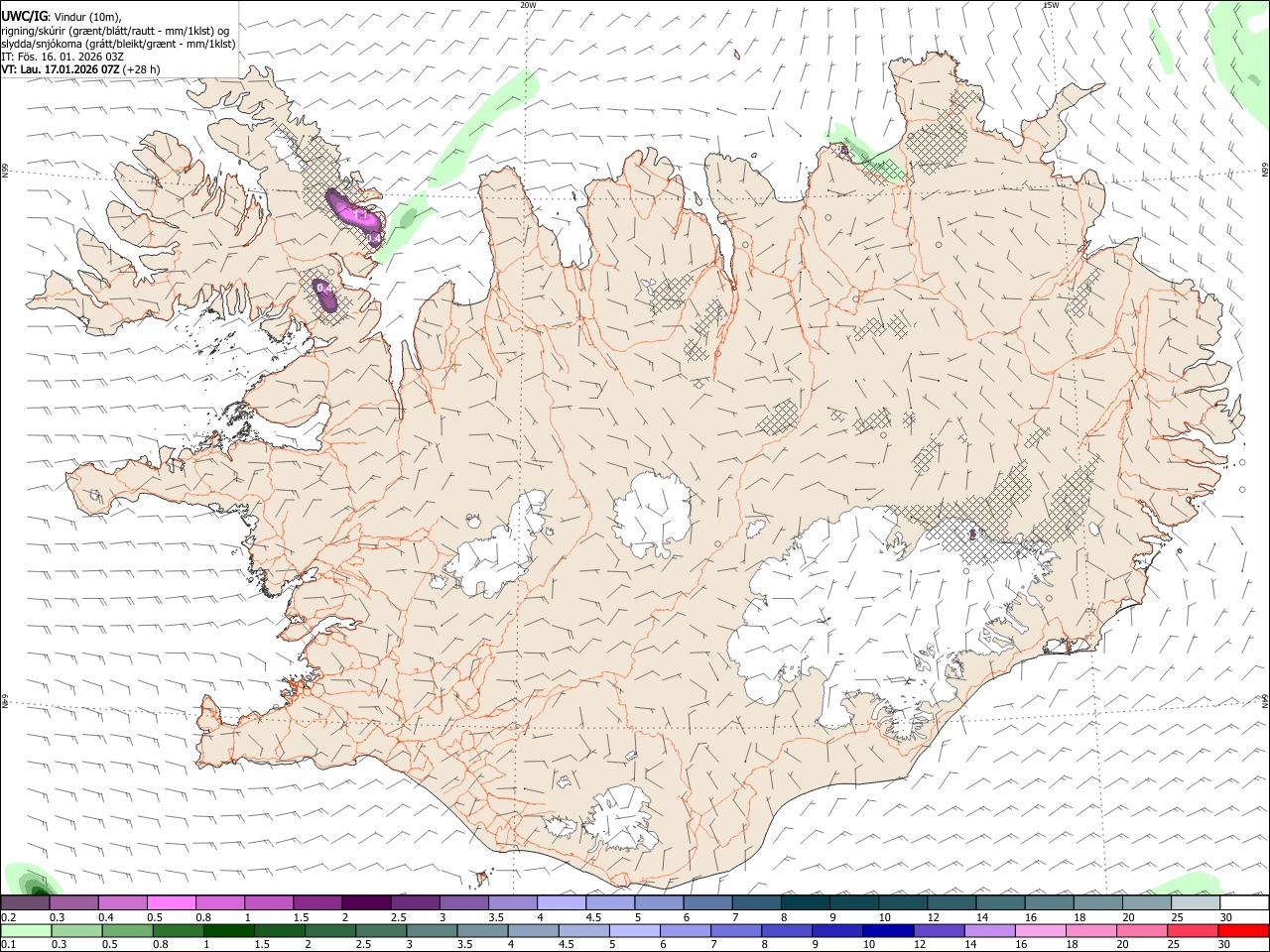The height and width of the screenshot is (952, 1270).
Task: Select the red-pink rain-scale swatch labeled 25
Action: 1193,931
